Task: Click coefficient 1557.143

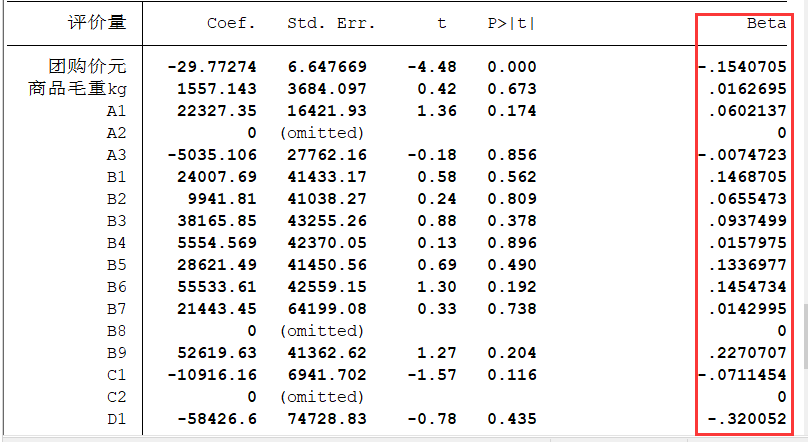Action: click(216, 89)
